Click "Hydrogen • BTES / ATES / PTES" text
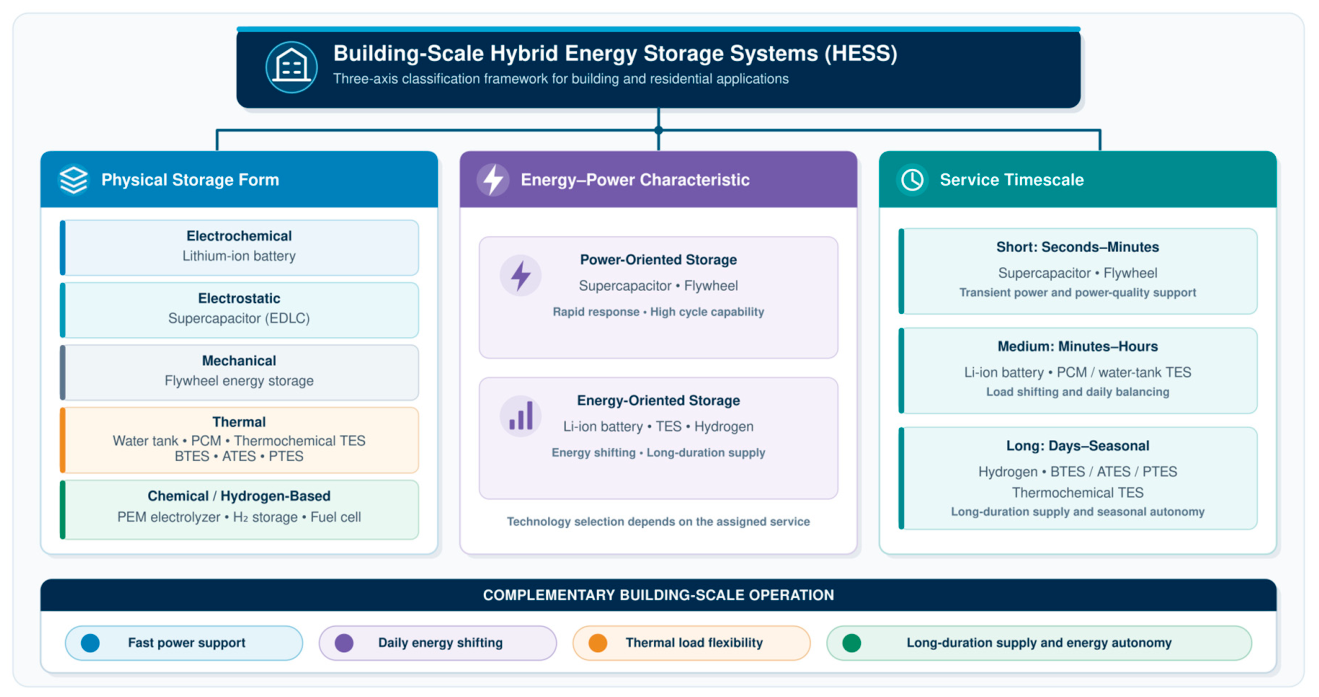Viewport: 1319px width, 697px height. pyautogui.click(x=1077, y=472)
